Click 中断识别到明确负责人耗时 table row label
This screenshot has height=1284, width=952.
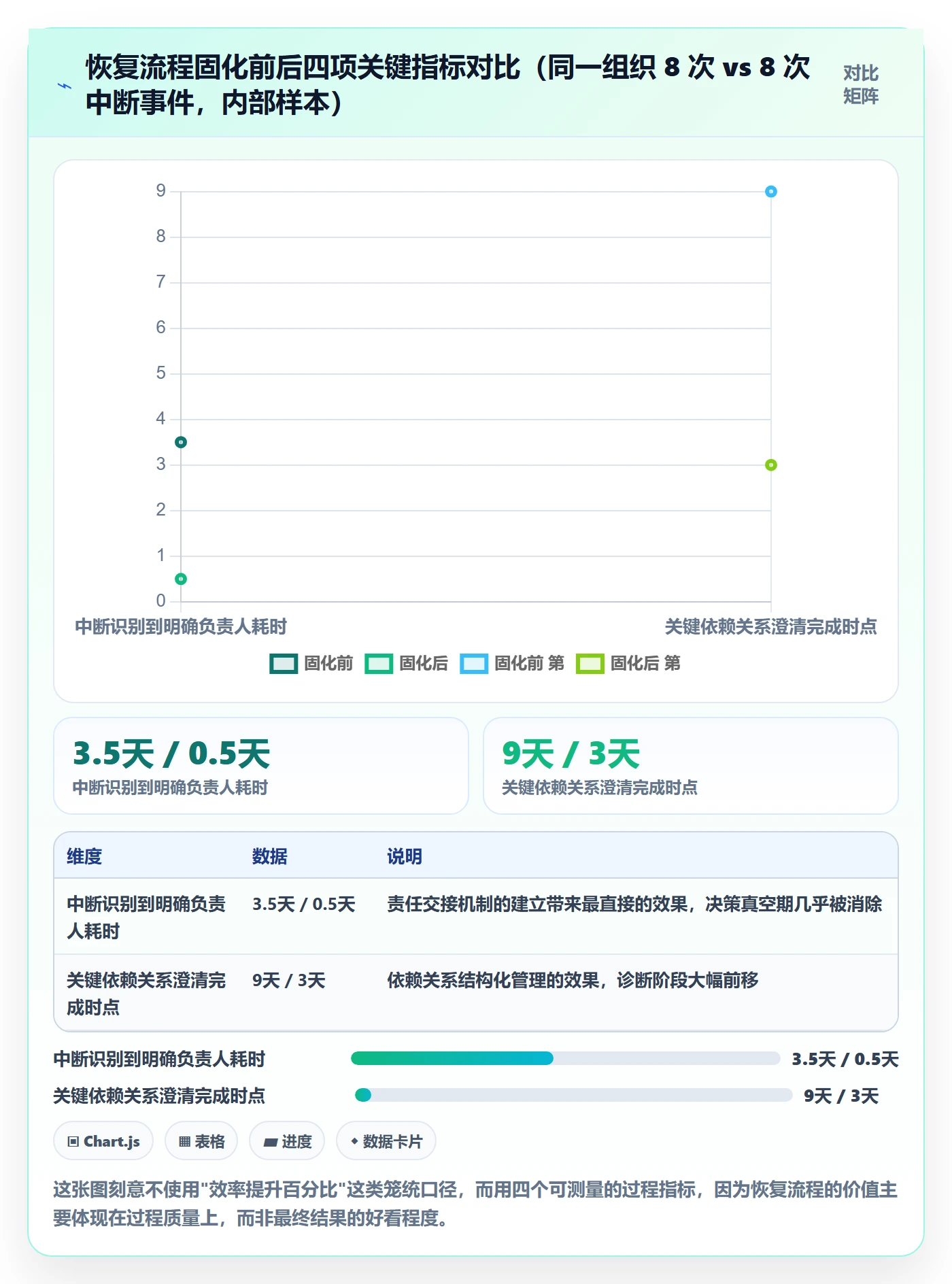[146, 917]
